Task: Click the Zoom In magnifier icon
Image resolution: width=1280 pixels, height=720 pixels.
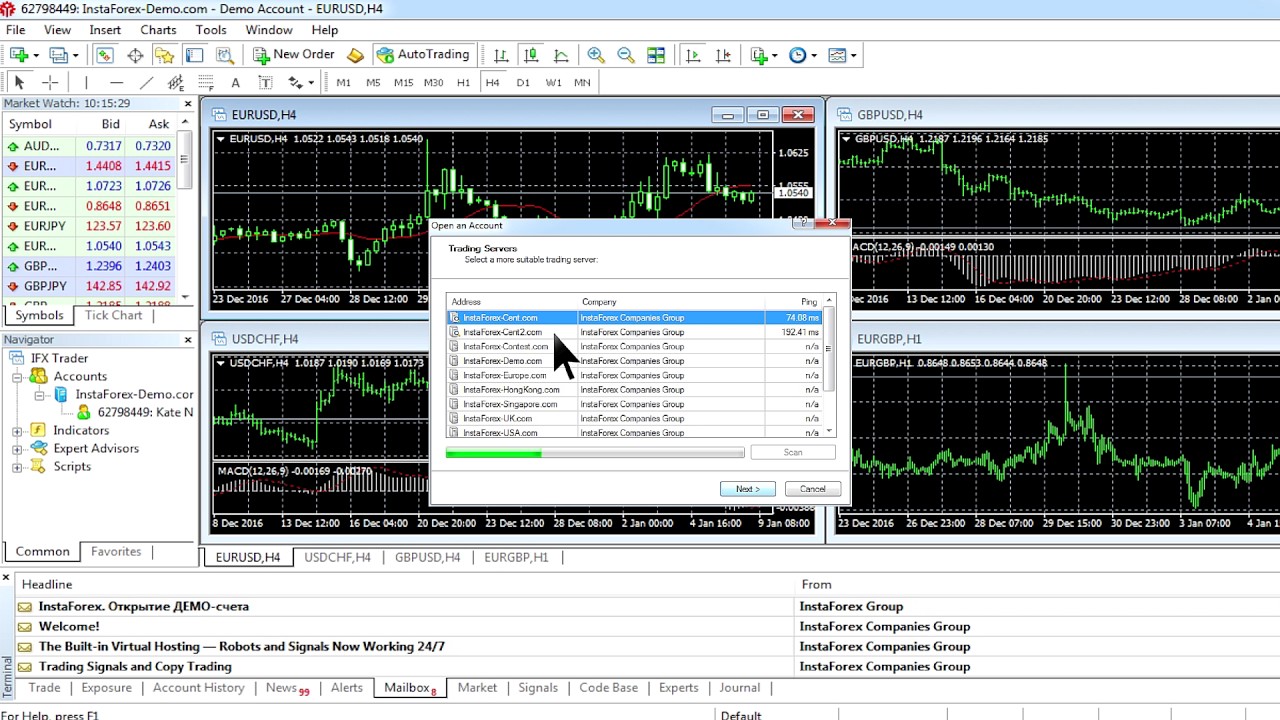Action: pyautogui.click(x=596, y=55)
